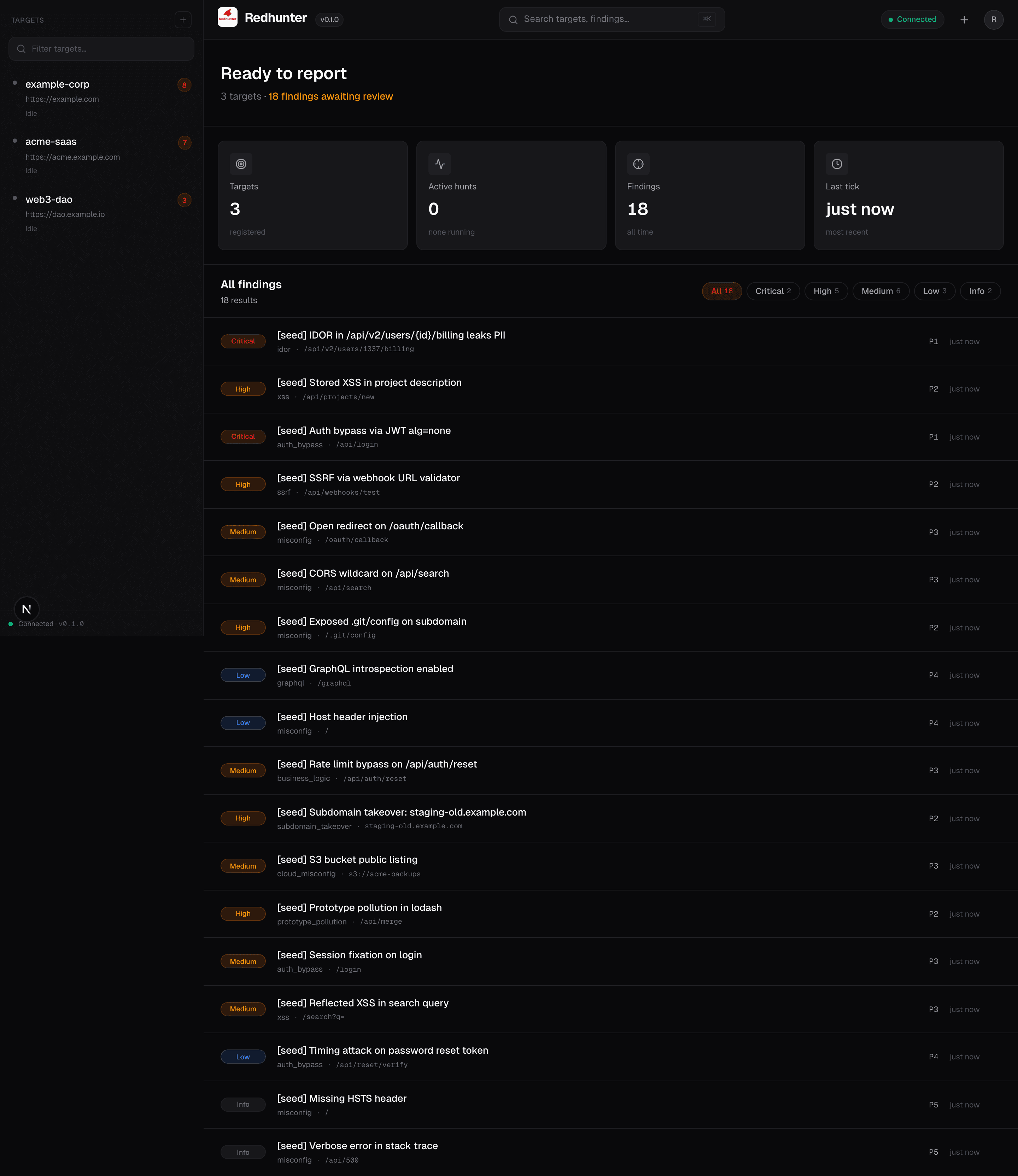The width and height of the screenshot is (1018, 1176).
Task: Open SSRF via webhook URL validator
Action: (610, 484)
